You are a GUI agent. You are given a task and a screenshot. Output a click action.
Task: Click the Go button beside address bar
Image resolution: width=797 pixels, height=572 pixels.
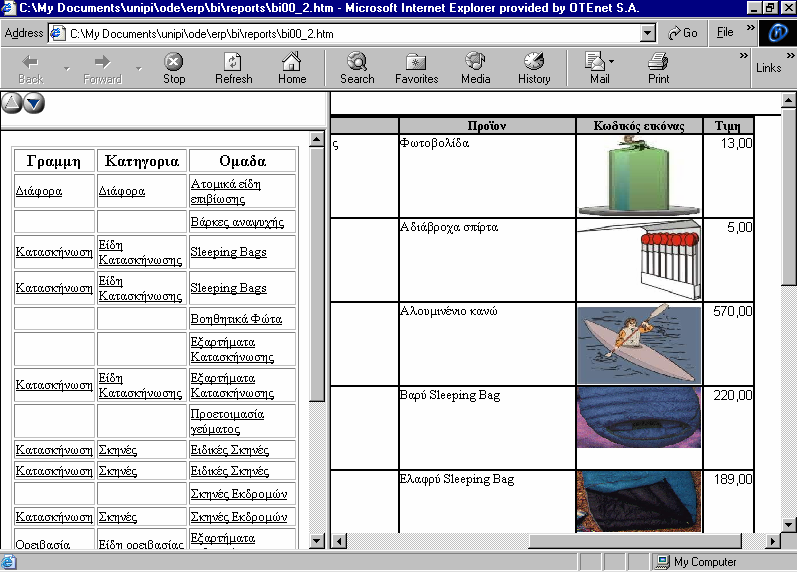(x=682, y=33)
